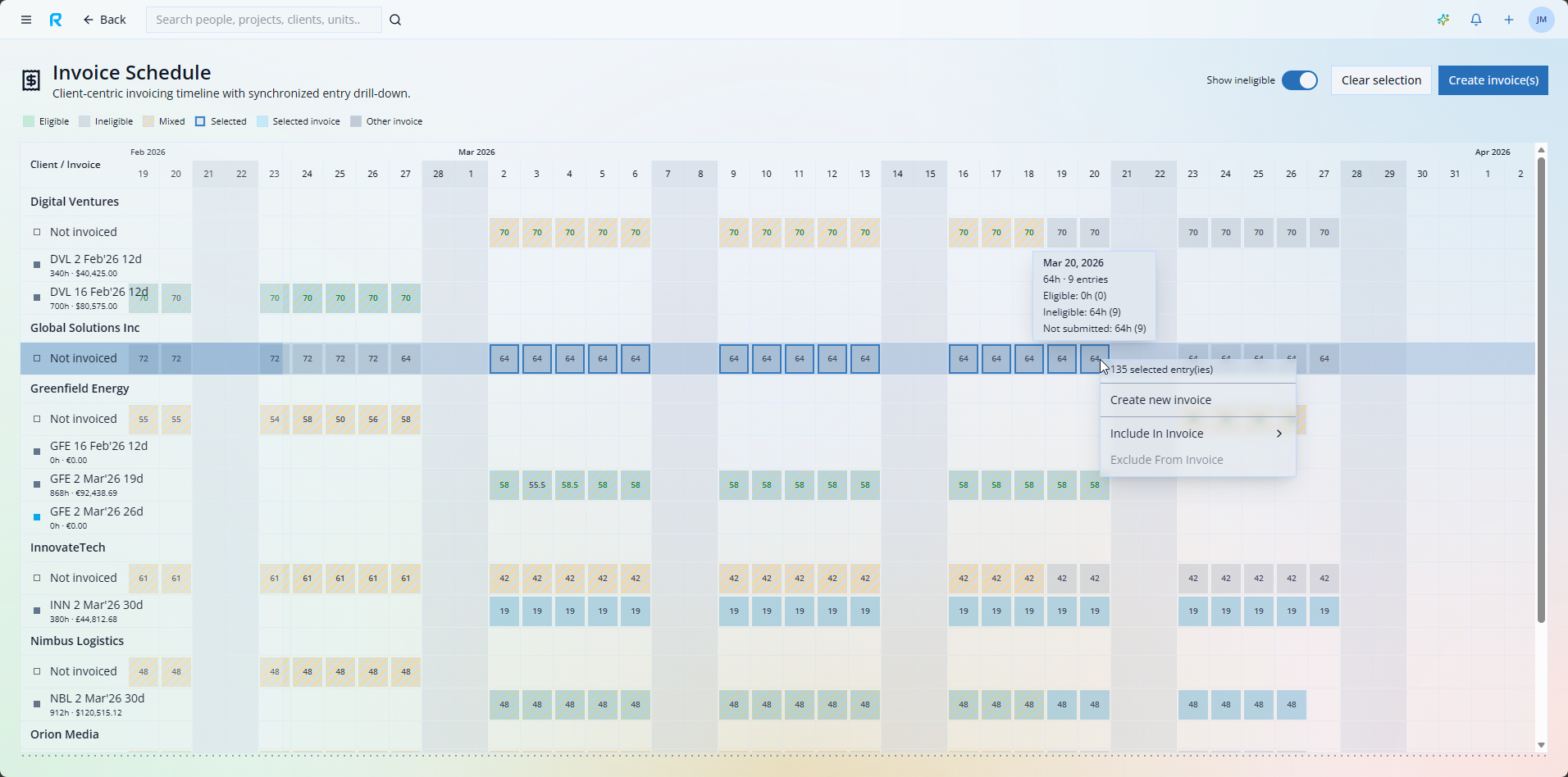Image resolution: width=1568 pixels, height=777 pixels.
Task: Check the Greenfield Energy Not invoiced checkbox
Action: point(36,419)
